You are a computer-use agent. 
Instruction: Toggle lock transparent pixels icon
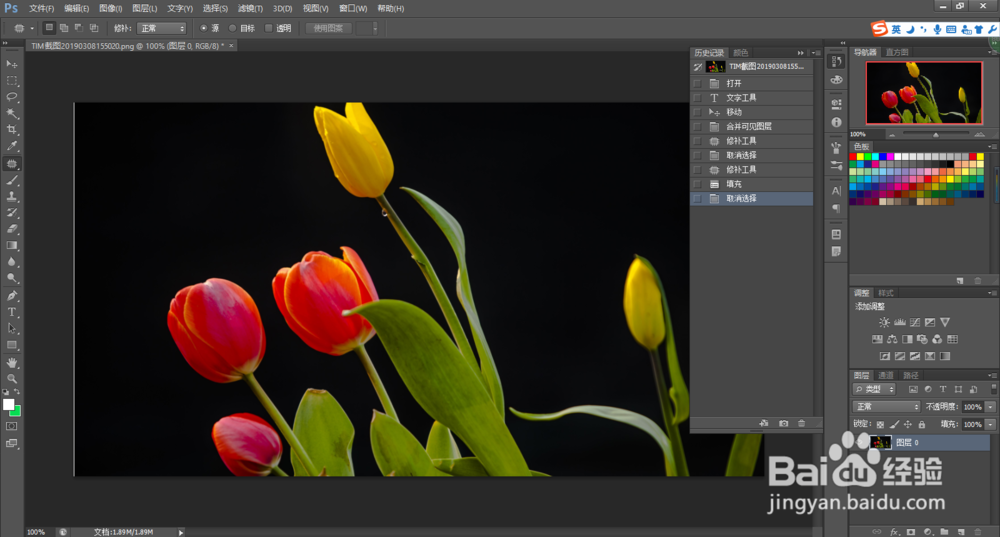coord(880,424)
